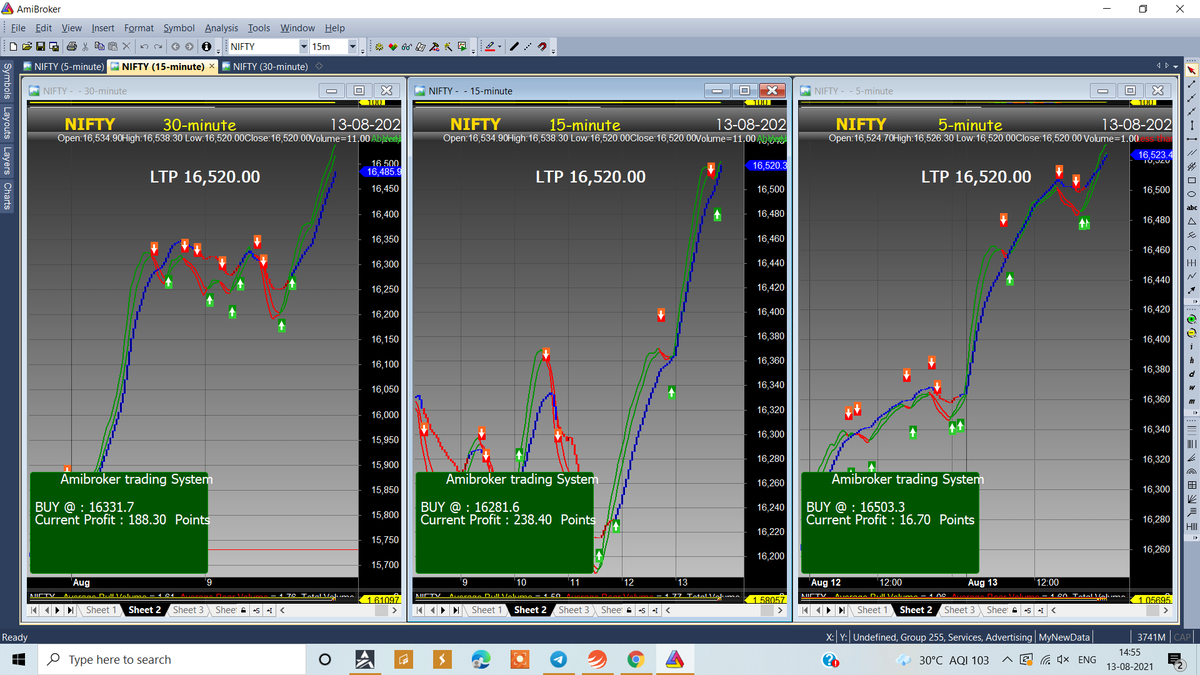This screenshot has height=675, width=1200.
Task: Toggle sheet lock in 5-minute window
Action: click(x=1015, y=610)
